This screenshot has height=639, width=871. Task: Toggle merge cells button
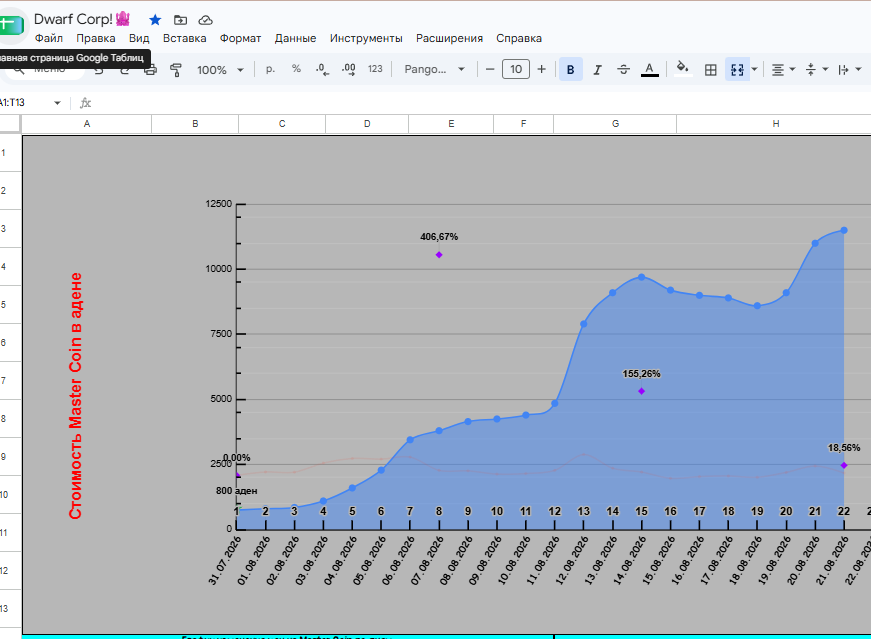click(x=737, y=69)
